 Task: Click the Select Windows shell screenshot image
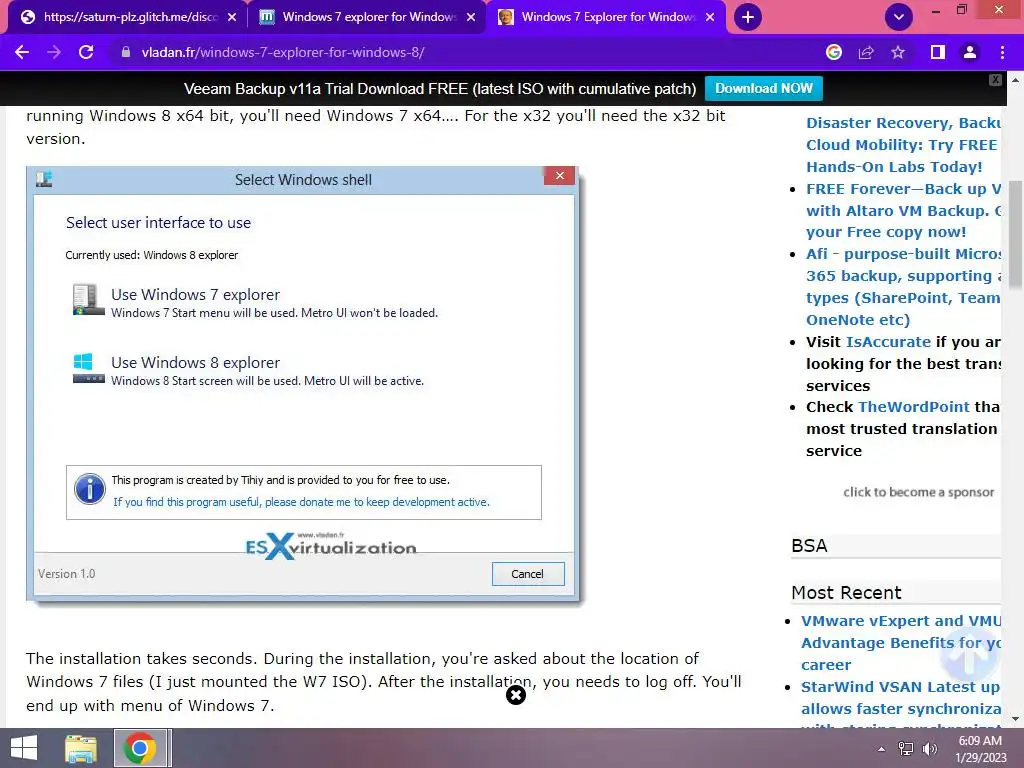pyautogui.click(x=303, y=384)
